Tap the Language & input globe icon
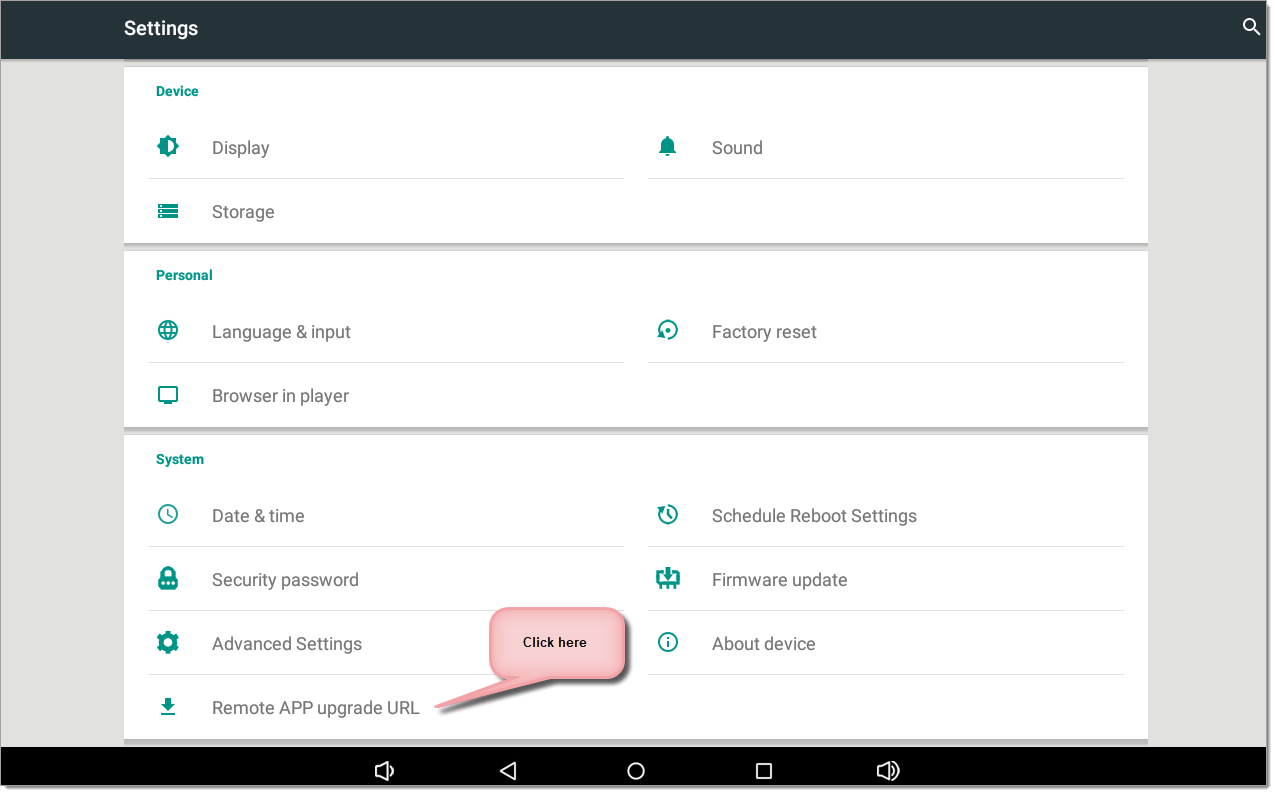Image resolution: width=1275 pixels, height=794 pixels. 168,331
